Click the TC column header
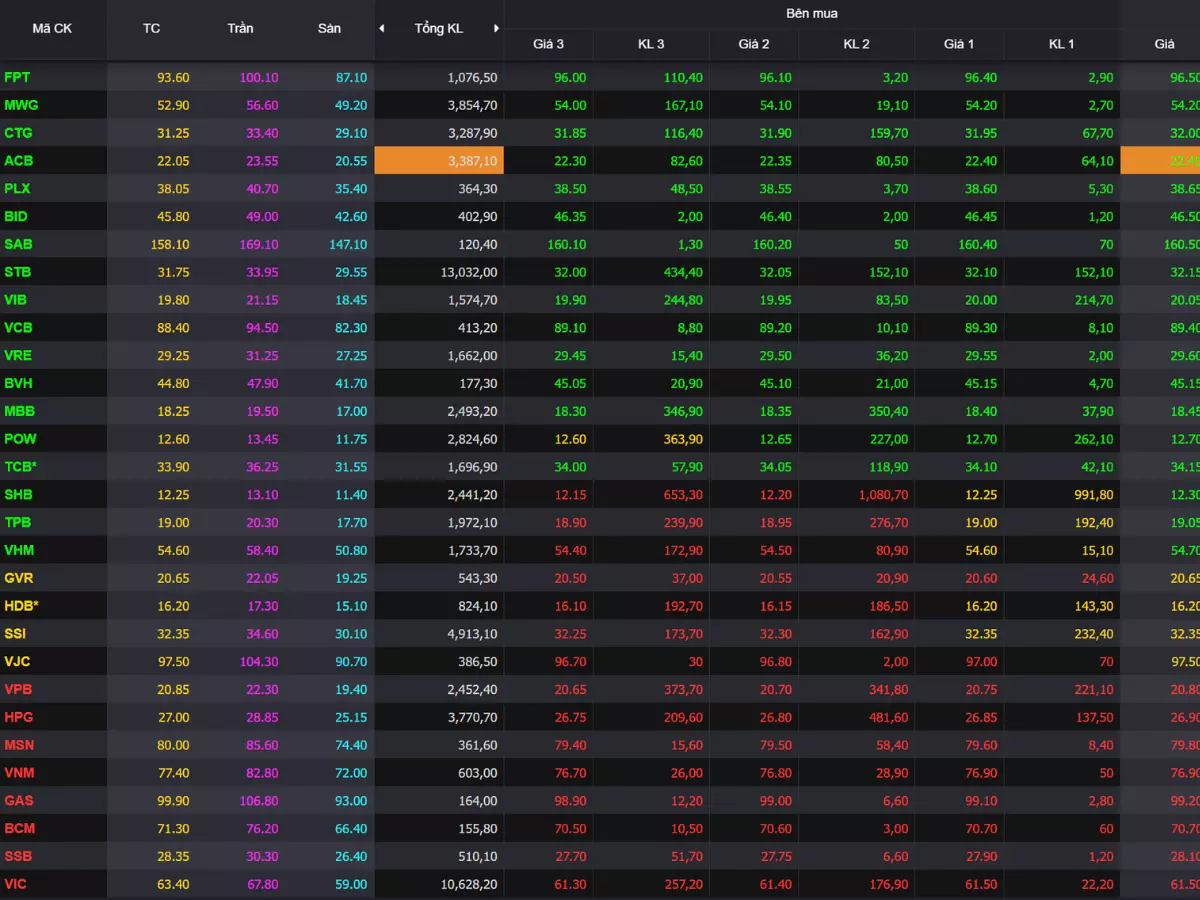The image size is (1200, 900). (151, 28)
